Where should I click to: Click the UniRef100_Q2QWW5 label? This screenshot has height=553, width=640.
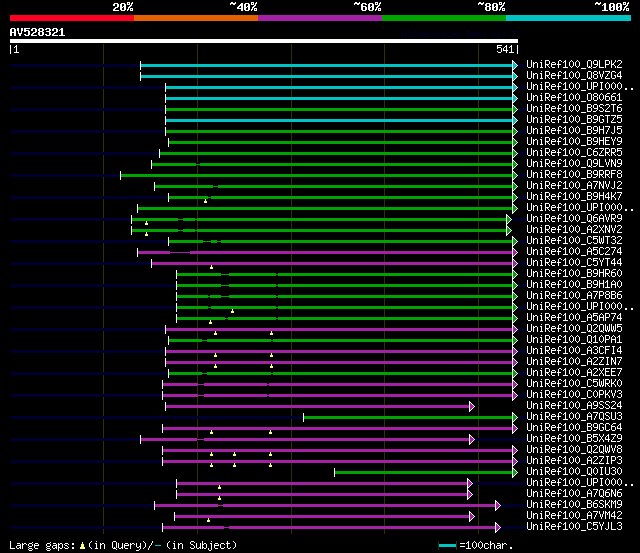[x=574, y=329]
